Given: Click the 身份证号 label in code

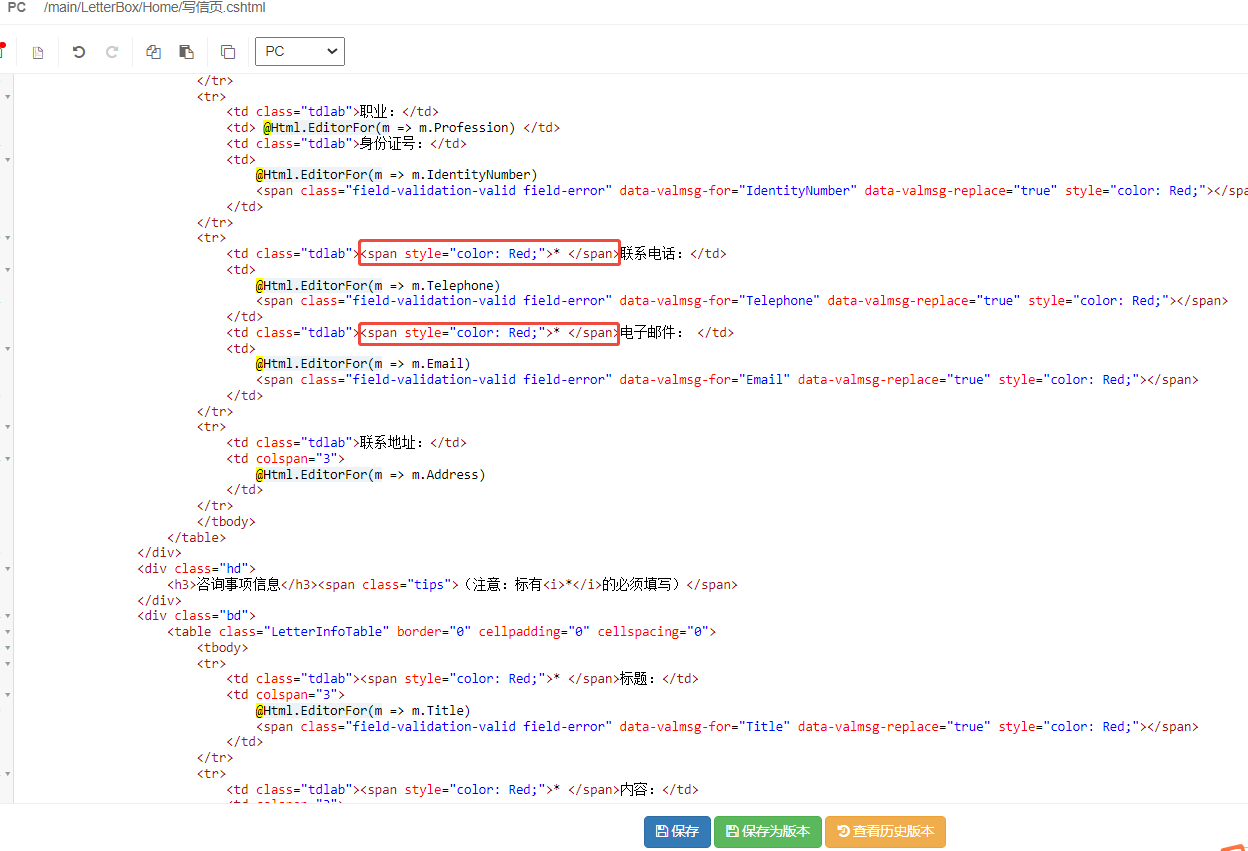Looking at the screenshot, I should pos(386,144).
